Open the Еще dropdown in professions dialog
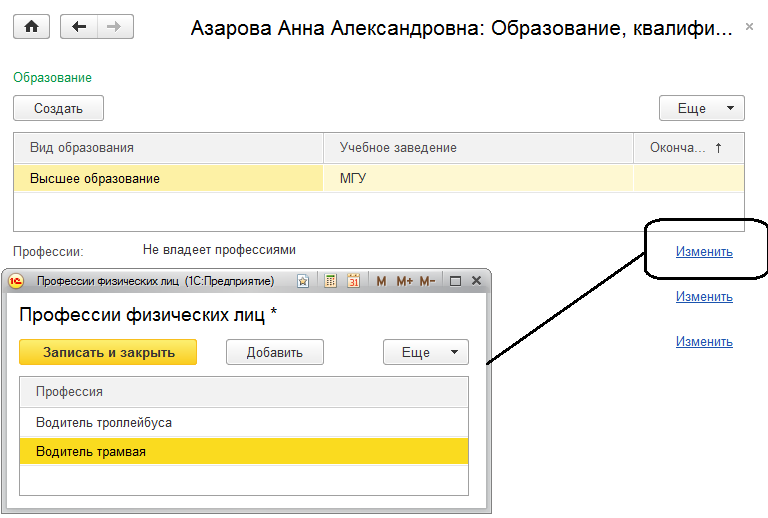The image size is (768, 518). click(x=426, y=352)
